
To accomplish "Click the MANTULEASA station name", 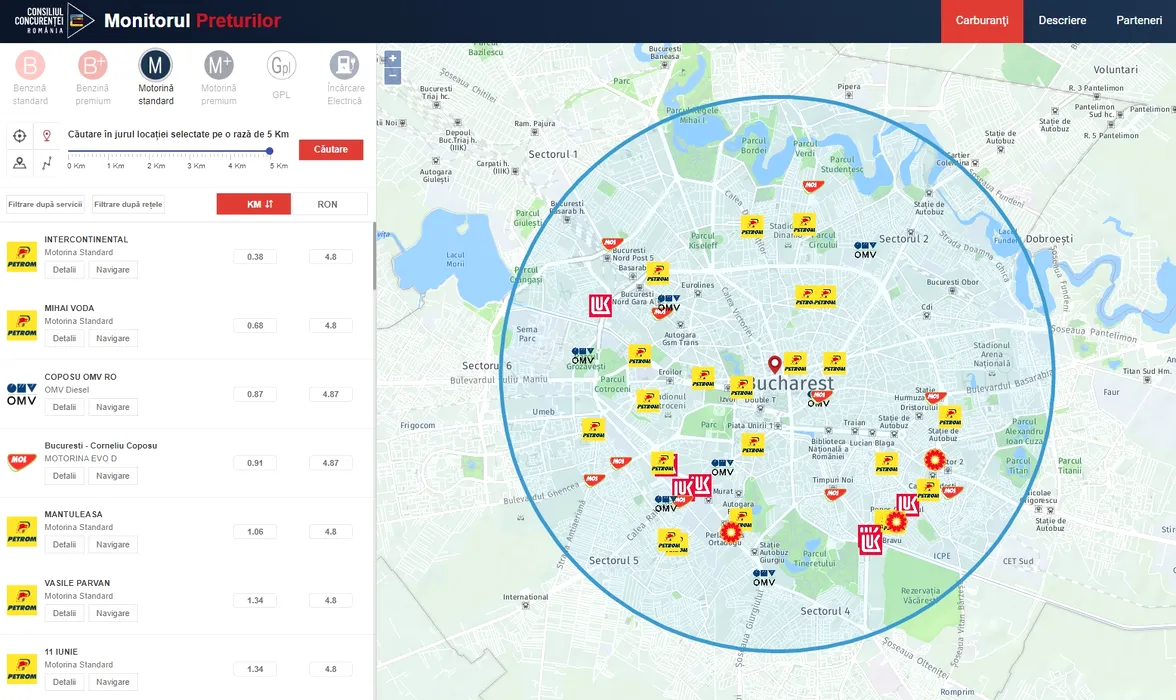I will [x=73, y=515].
